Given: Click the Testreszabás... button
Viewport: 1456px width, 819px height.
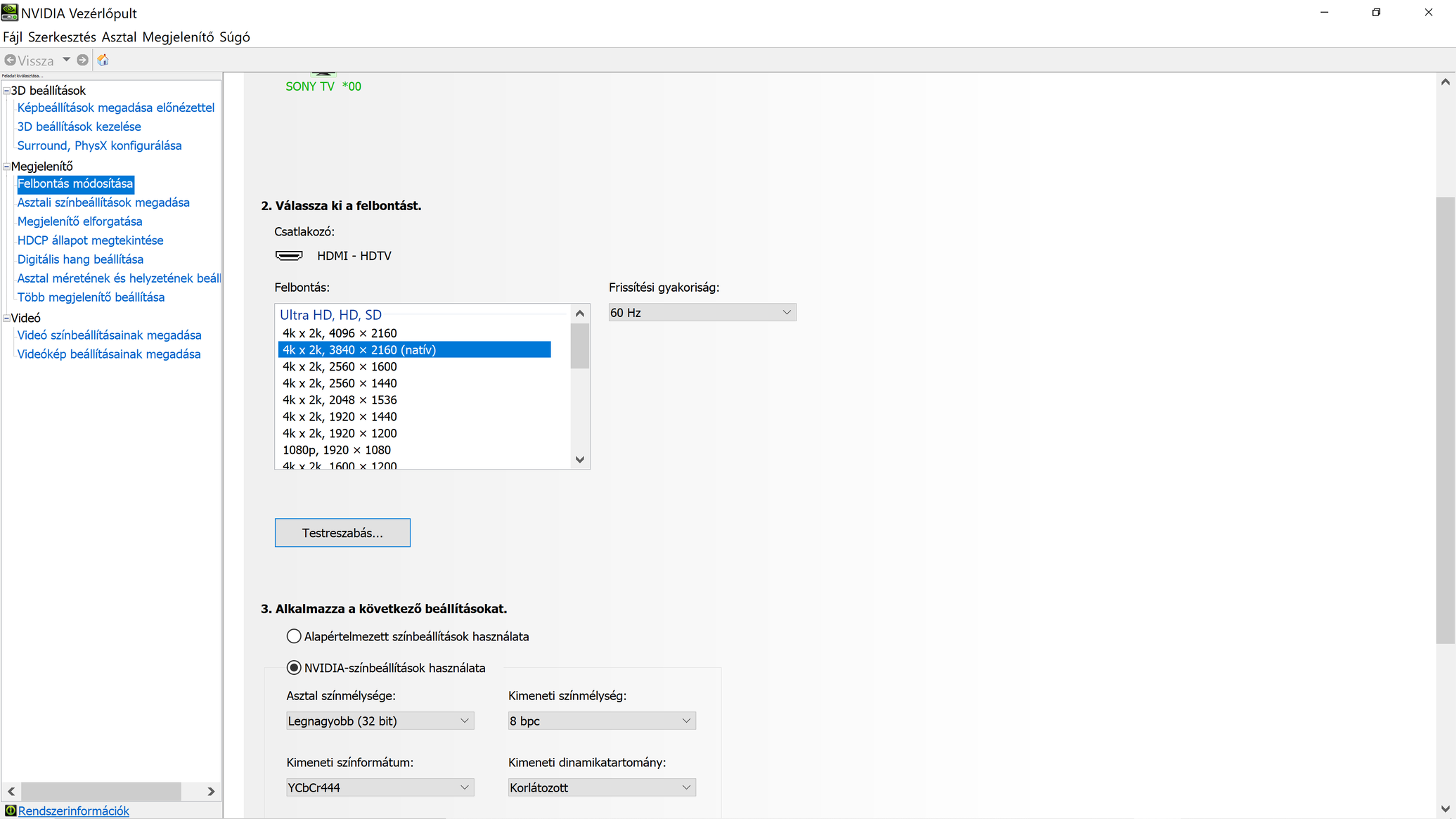Looking at the screenshot, I should click(x=342, y=533).
